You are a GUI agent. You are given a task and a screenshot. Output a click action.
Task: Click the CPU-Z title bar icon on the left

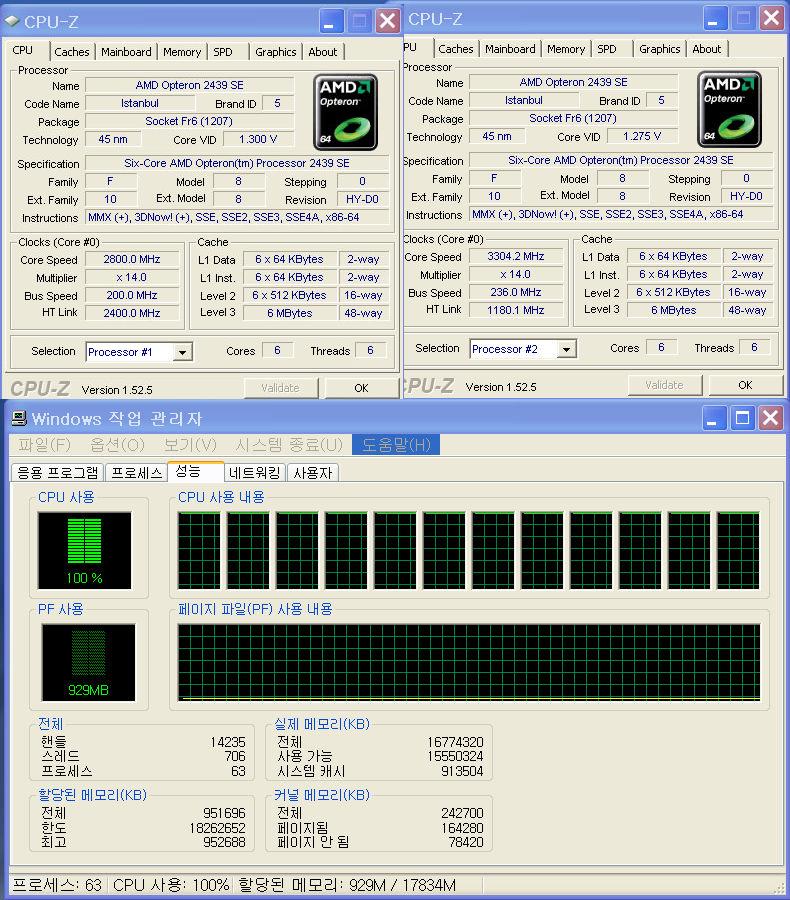tap(12, 21)
